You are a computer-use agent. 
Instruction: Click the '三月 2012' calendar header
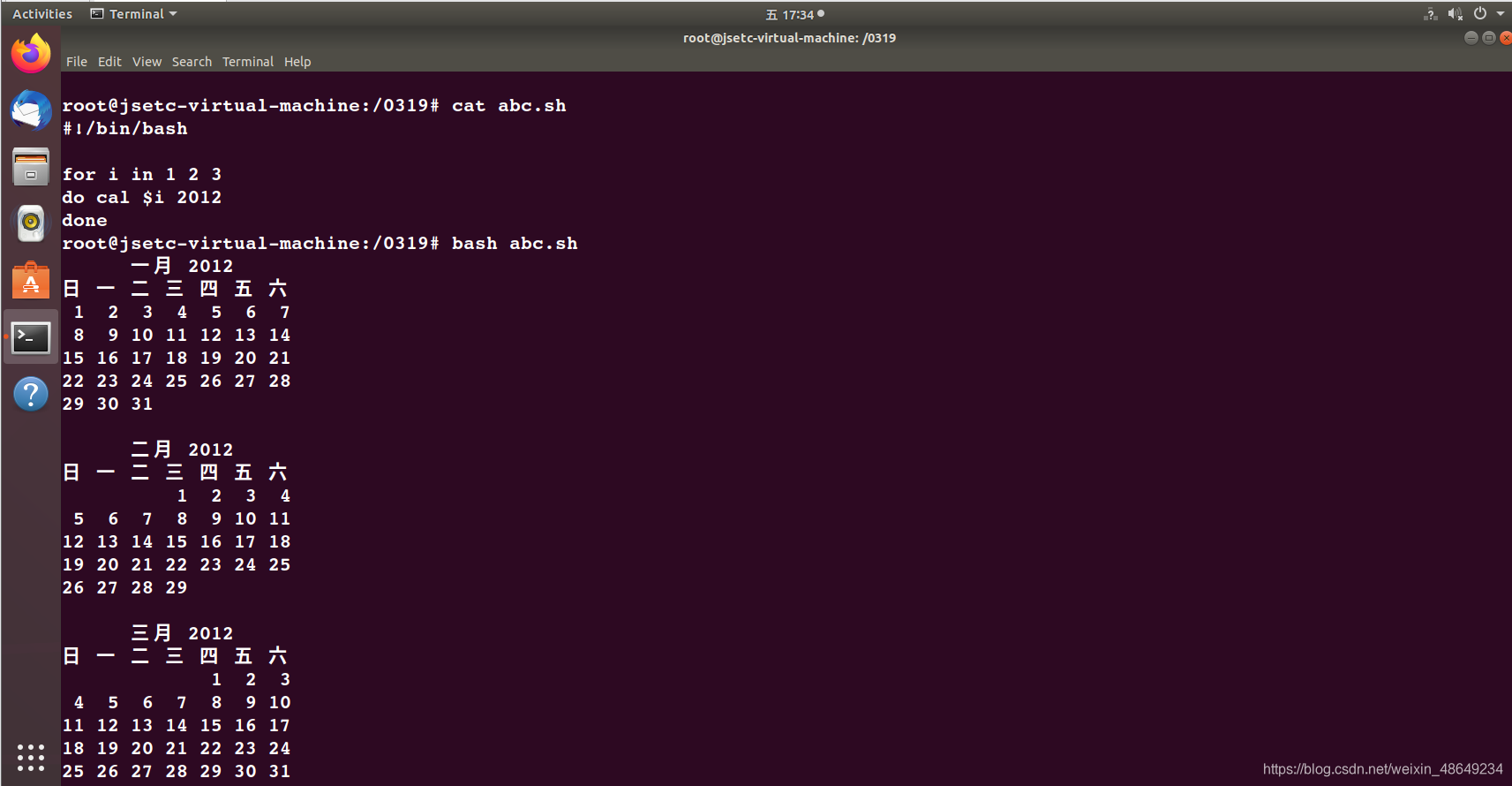coord(182,633)
